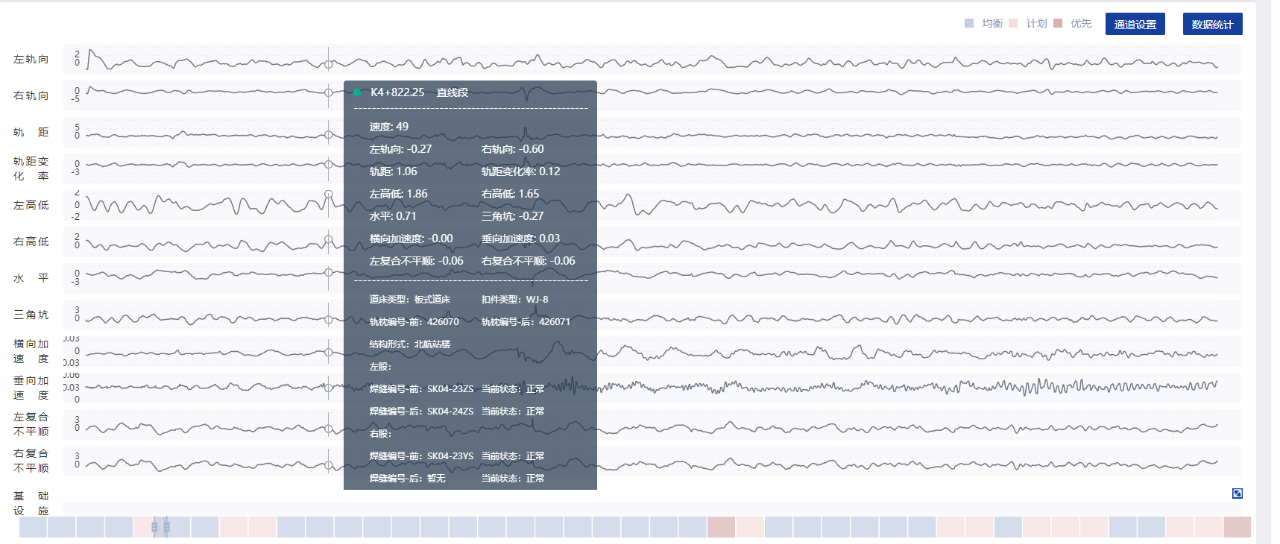Select the dark red segment at timeline's far right
Screen dimensions: 1280x544
click(1237, 527)
